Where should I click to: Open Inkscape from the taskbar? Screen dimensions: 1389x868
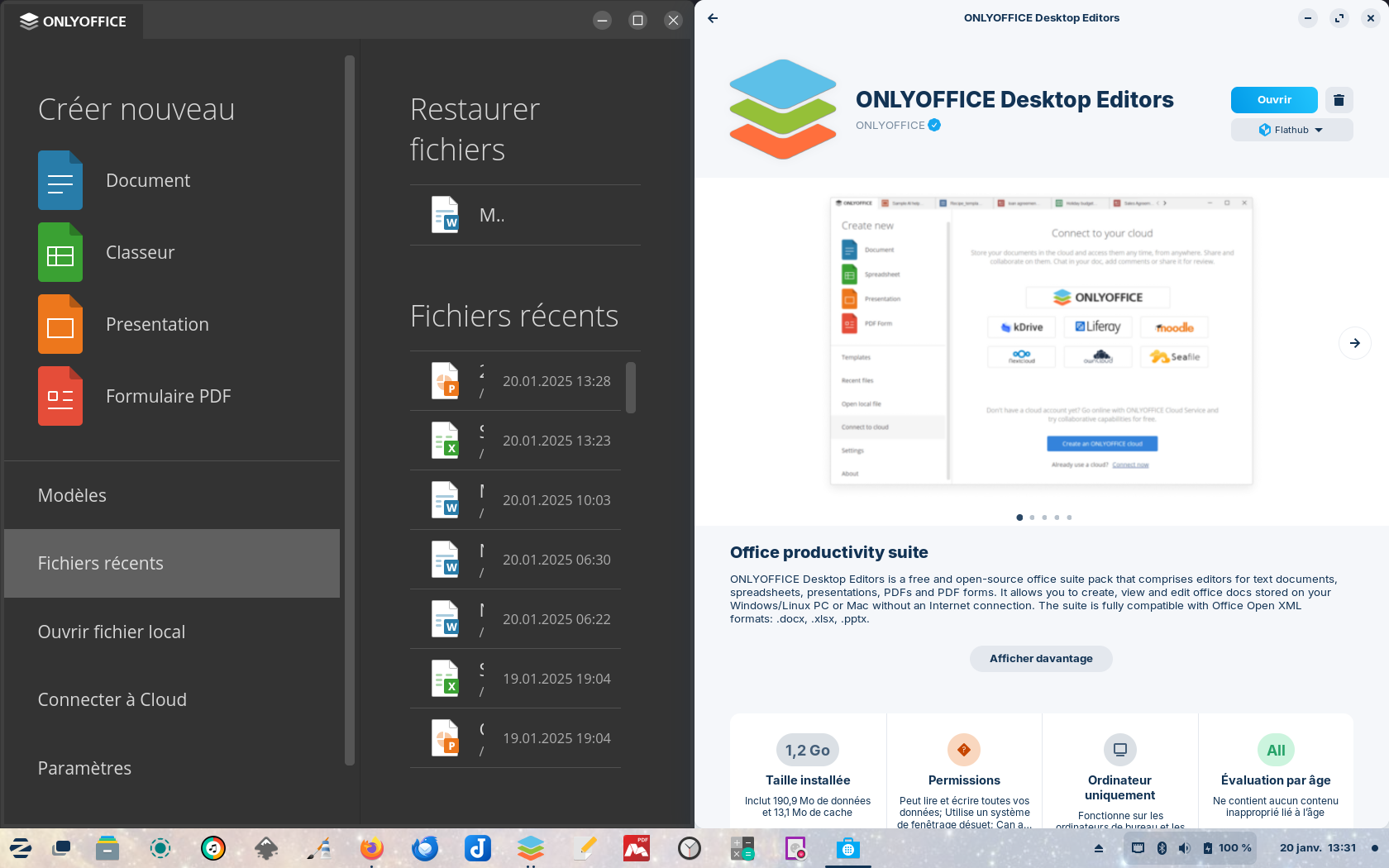[x=266, y=848]
